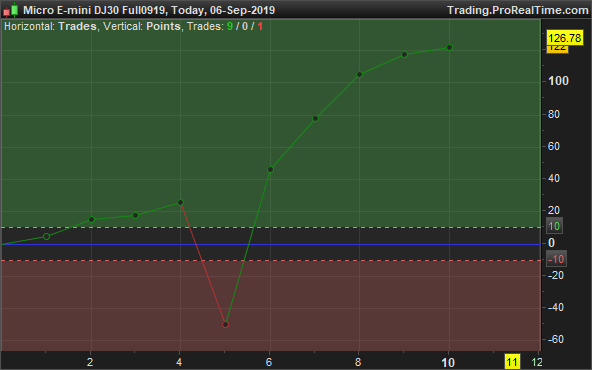This screenshot has height=370, width=592.
Task: Click the blue zero baseline
Action: [270, 244]
